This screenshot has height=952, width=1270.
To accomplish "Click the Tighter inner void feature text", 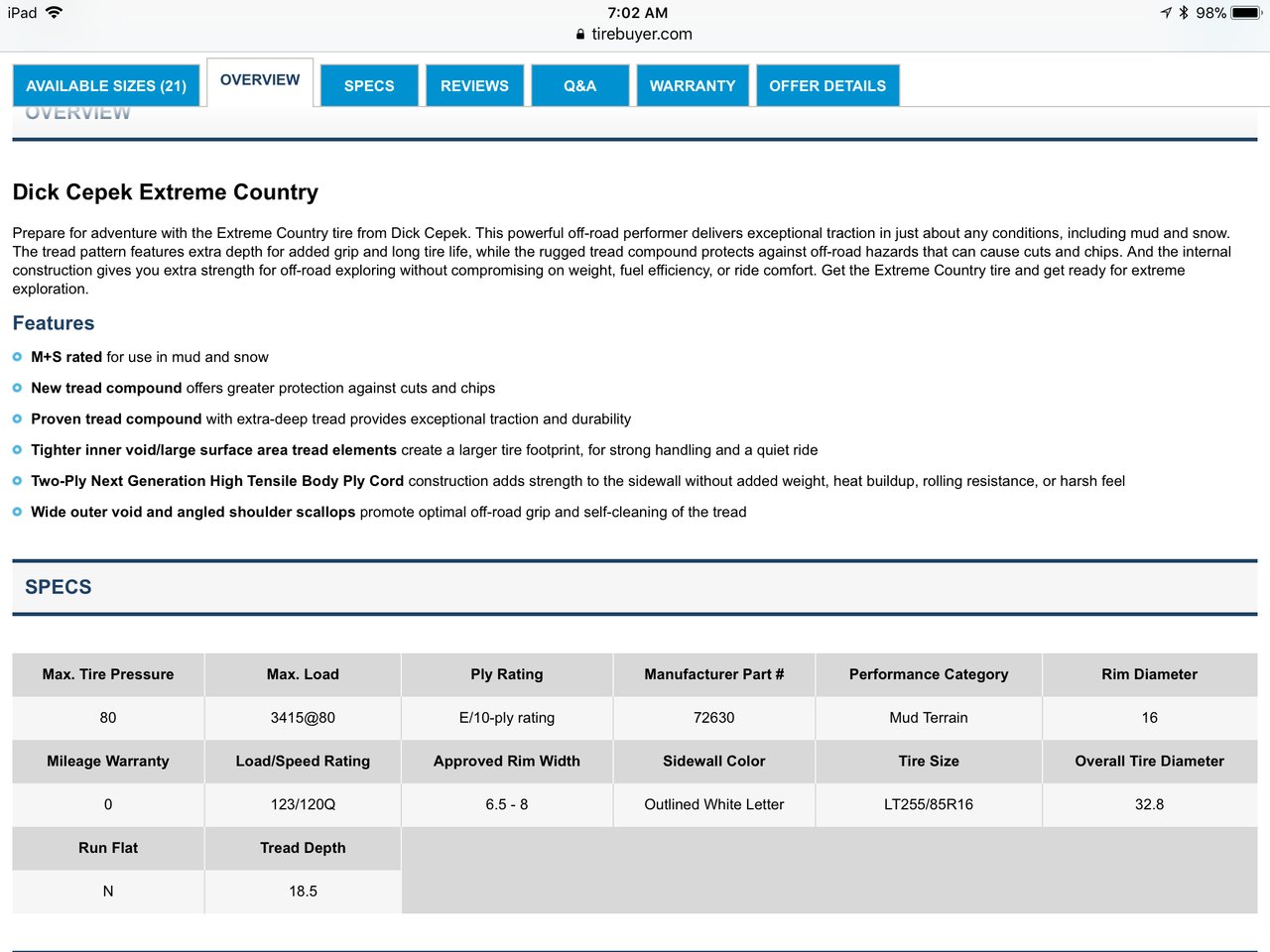I will tap(425, 449).
